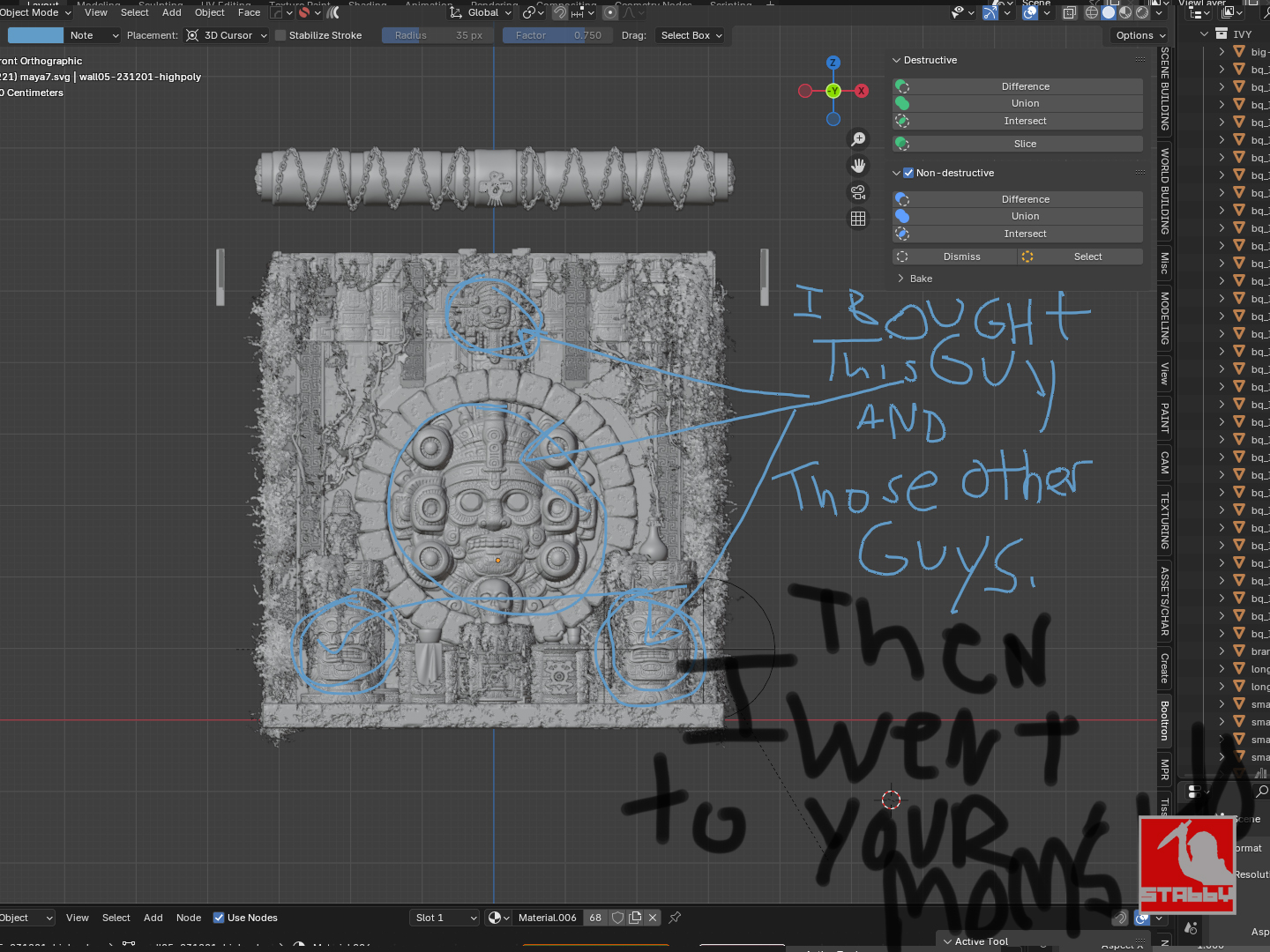
Task: Open the node editor Node menu
Action: [x=189, y=918]
